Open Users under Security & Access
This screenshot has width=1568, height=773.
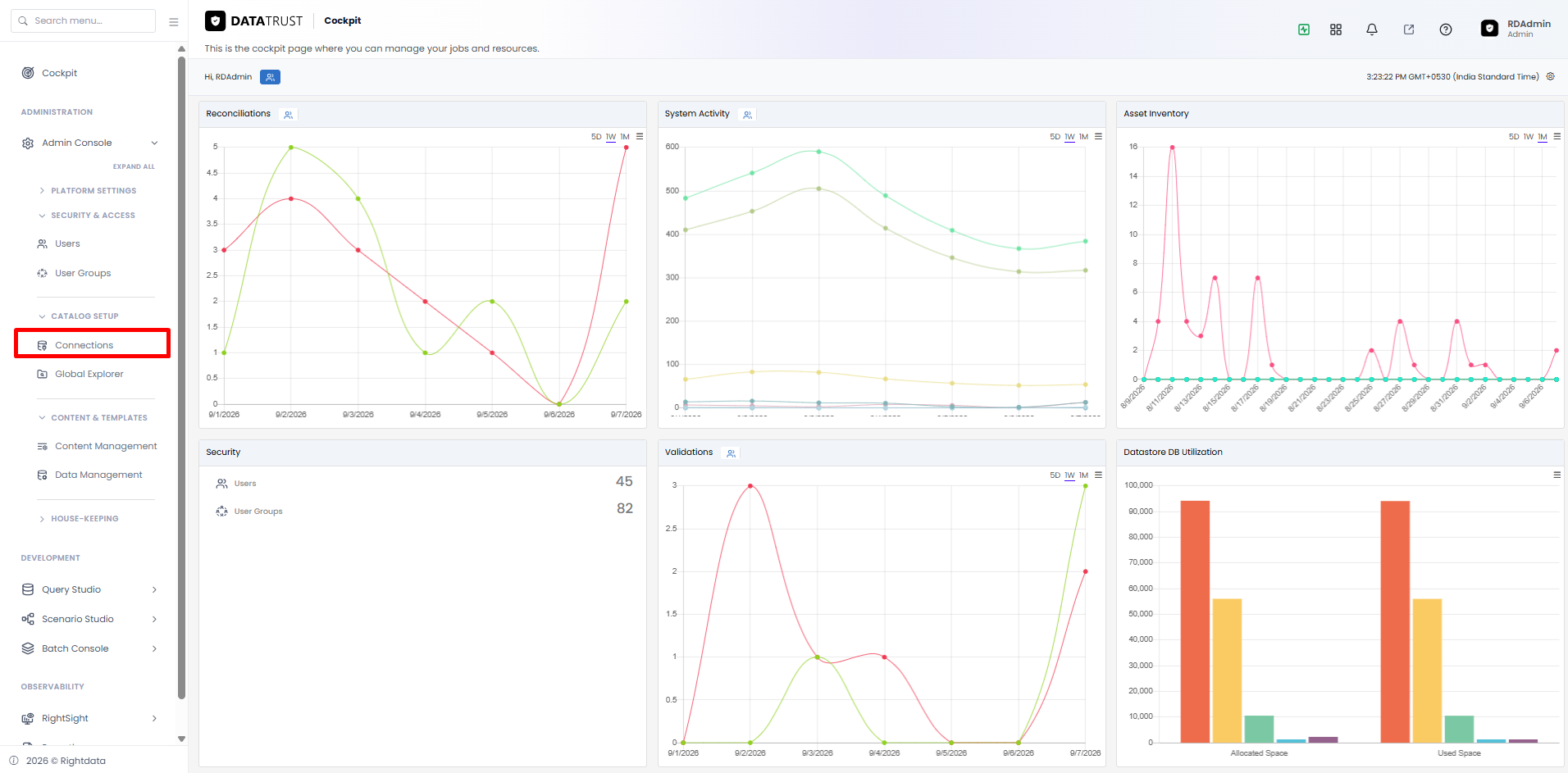(58, 244)
